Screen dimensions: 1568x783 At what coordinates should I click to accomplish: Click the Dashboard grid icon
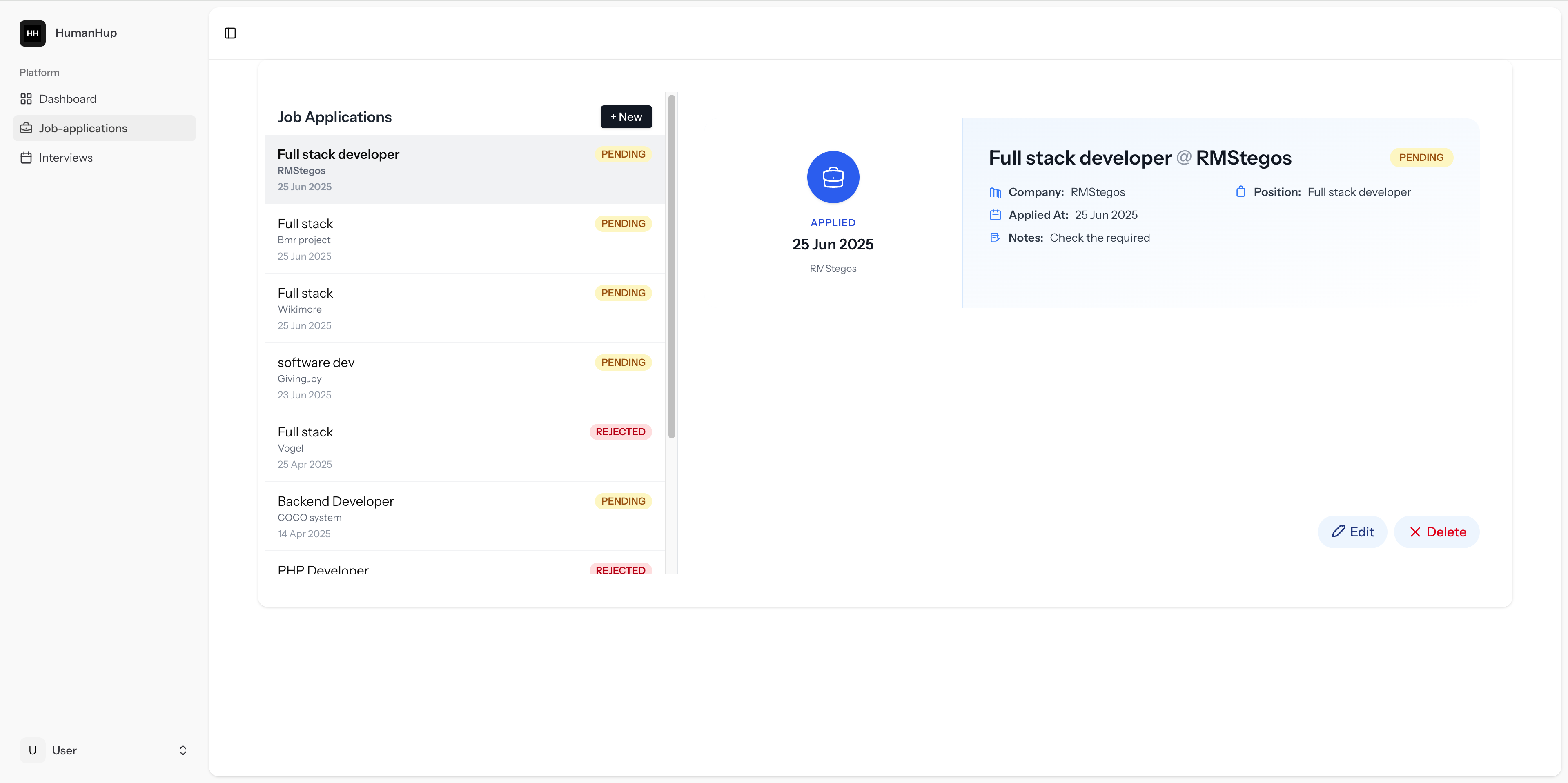click(x=26, y=98)
